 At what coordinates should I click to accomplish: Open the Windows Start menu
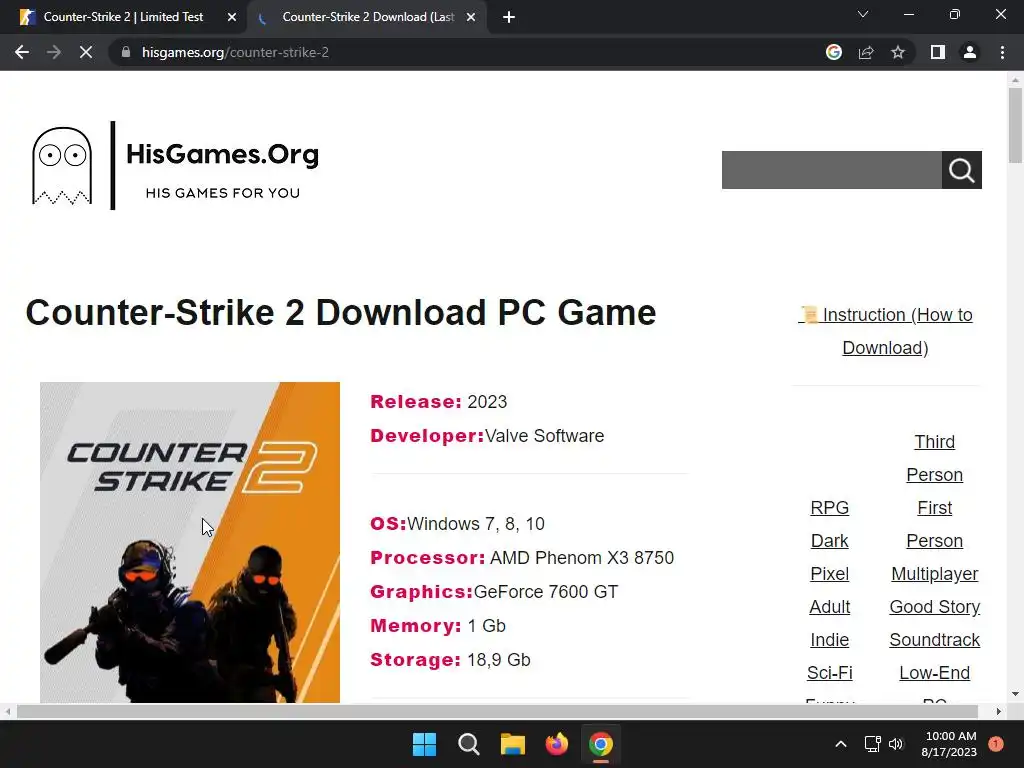coord(424,744)
